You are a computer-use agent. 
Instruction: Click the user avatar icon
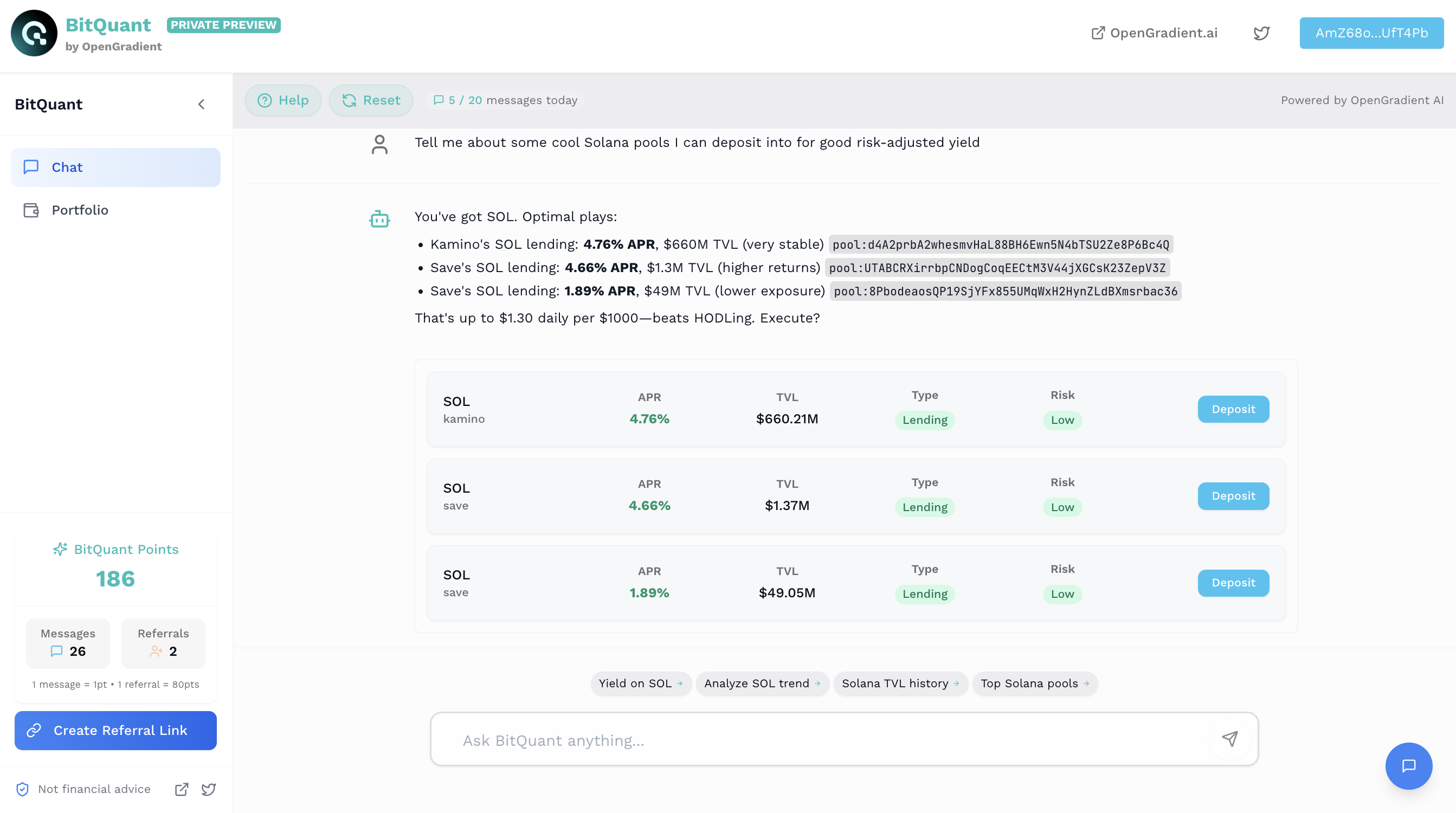pyautogui.click(x=379, y=144)
